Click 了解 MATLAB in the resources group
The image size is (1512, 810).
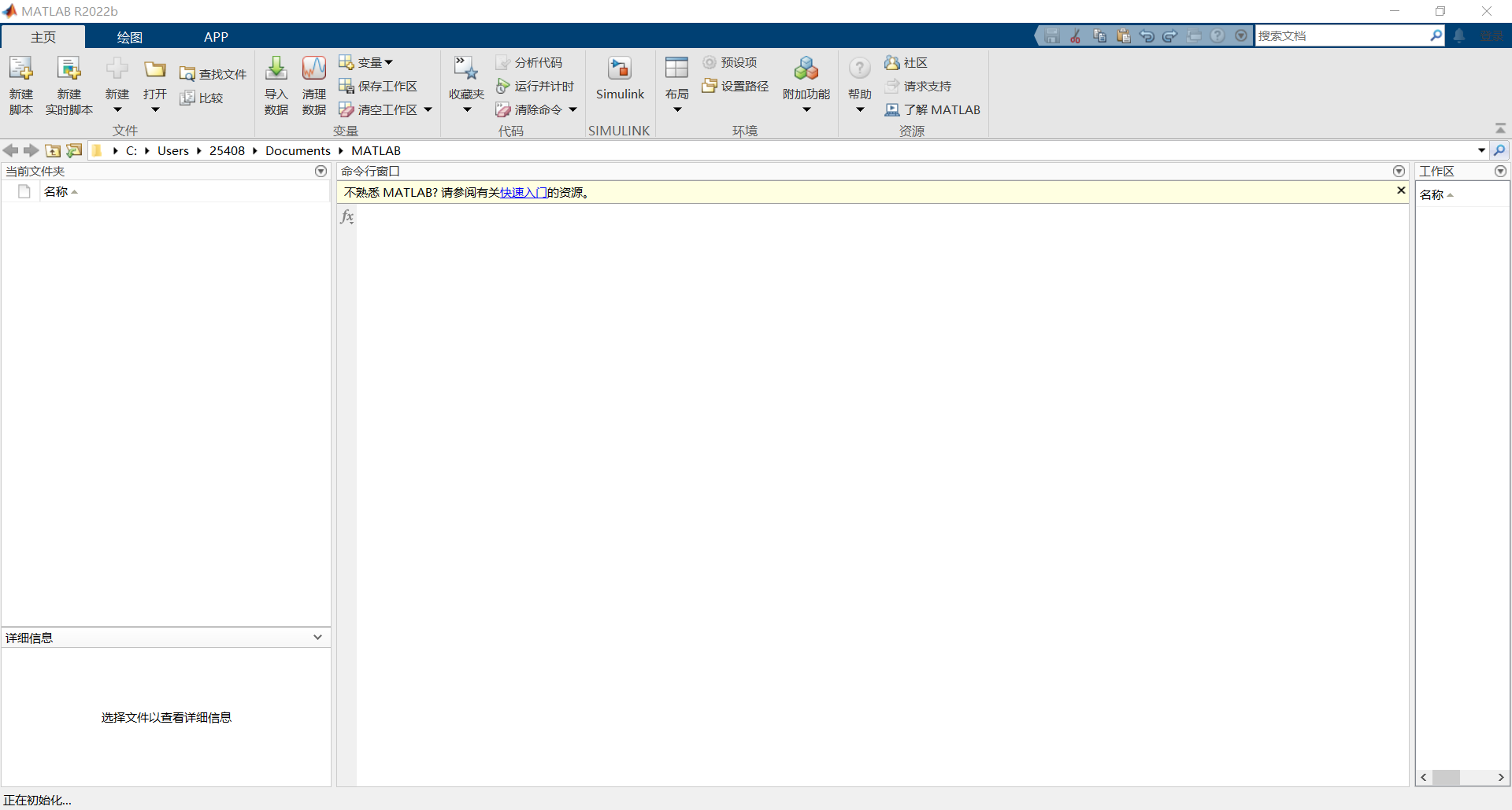[934, 109]
